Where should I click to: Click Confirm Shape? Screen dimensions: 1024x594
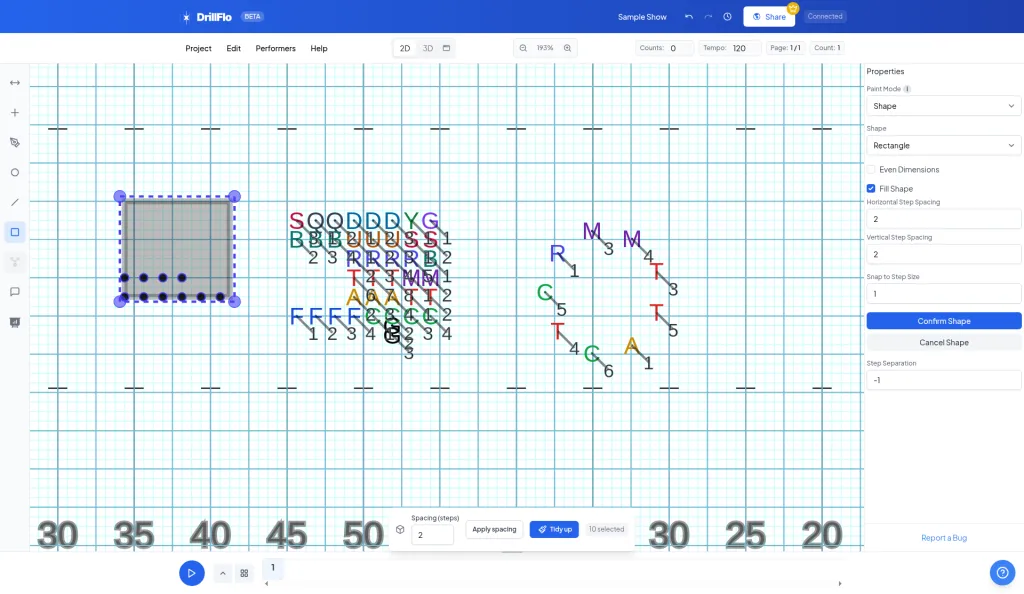click(944, 321)
